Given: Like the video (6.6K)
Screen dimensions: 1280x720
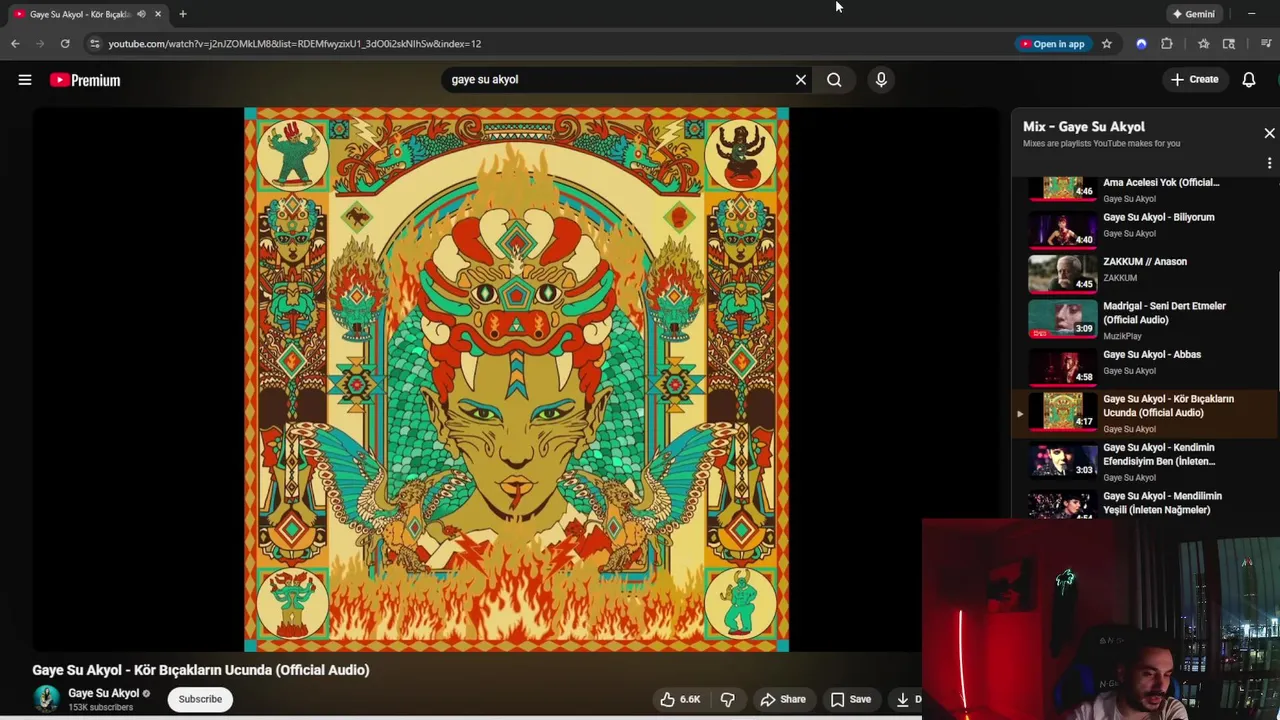Looking at the screenshot, I should 680,699.
